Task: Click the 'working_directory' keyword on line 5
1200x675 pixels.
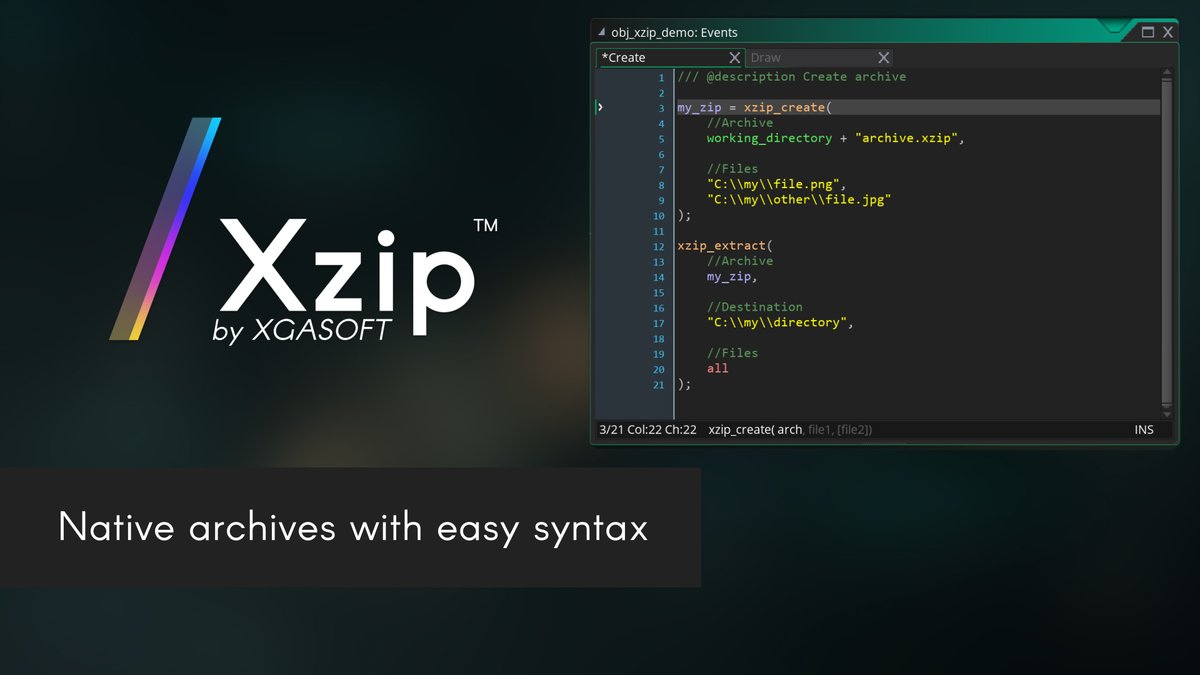Action: click(x=769, y=139)
